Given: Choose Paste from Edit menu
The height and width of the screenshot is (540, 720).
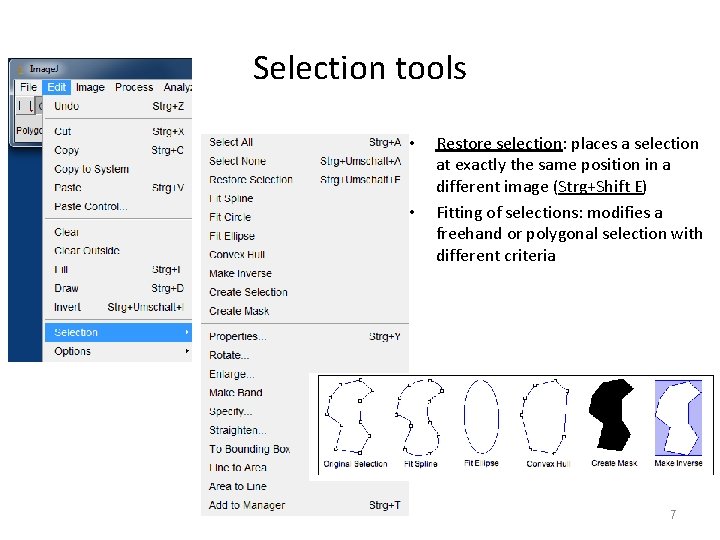Looking at the screenshot, I should pyautogui.click(x=118, y=188).
